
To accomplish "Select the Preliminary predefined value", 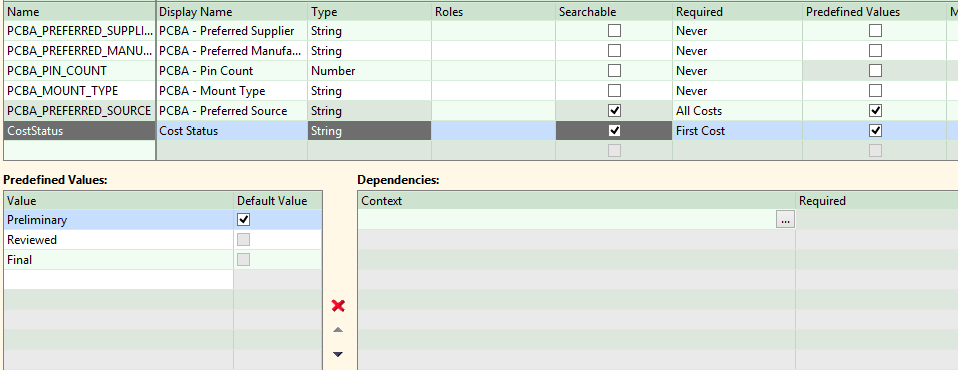I will 119,220.
